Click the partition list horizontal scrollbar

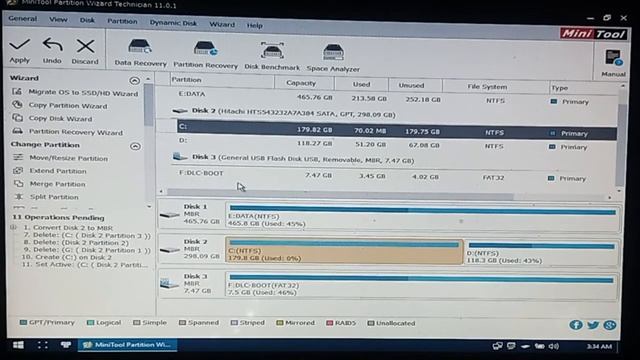(340, 193)
